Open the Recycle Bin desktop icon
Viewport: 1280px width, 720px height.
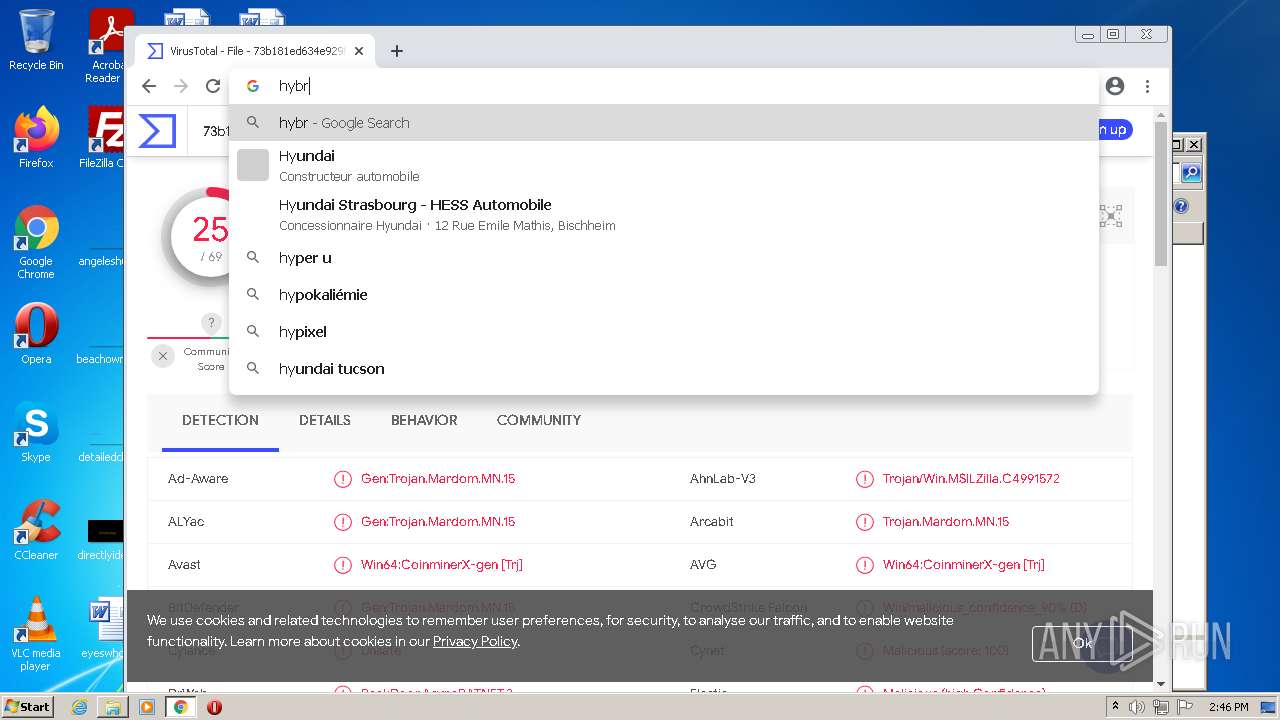pos(36,40)
